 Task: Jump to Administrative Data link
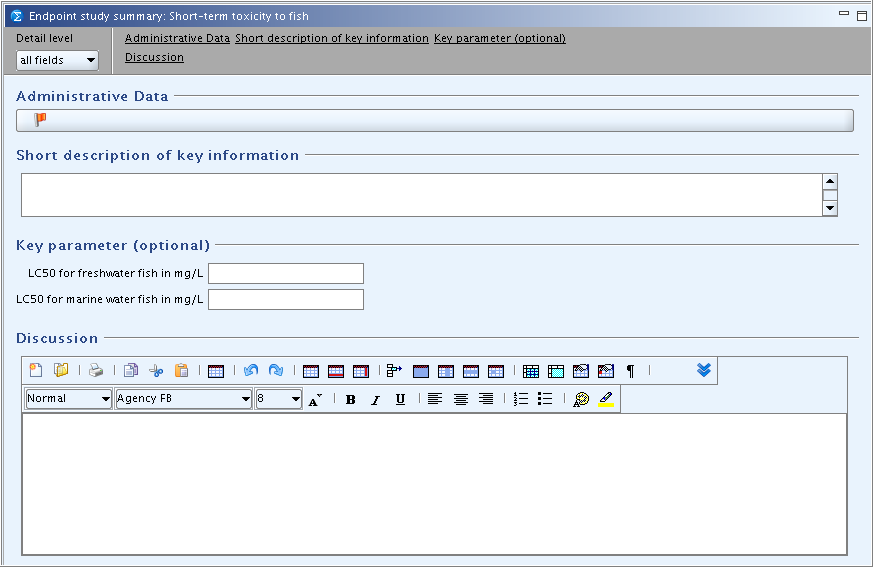point(177,38)
